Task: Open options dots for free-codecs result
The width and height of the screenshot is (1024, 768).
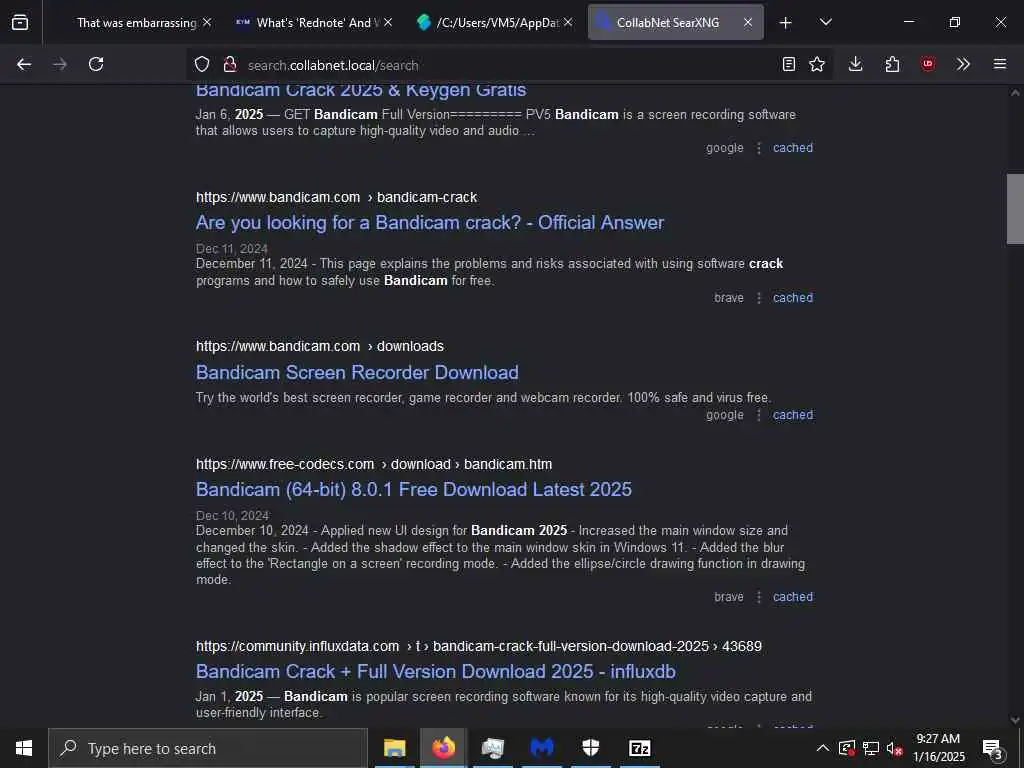Action: coord(759,597)
